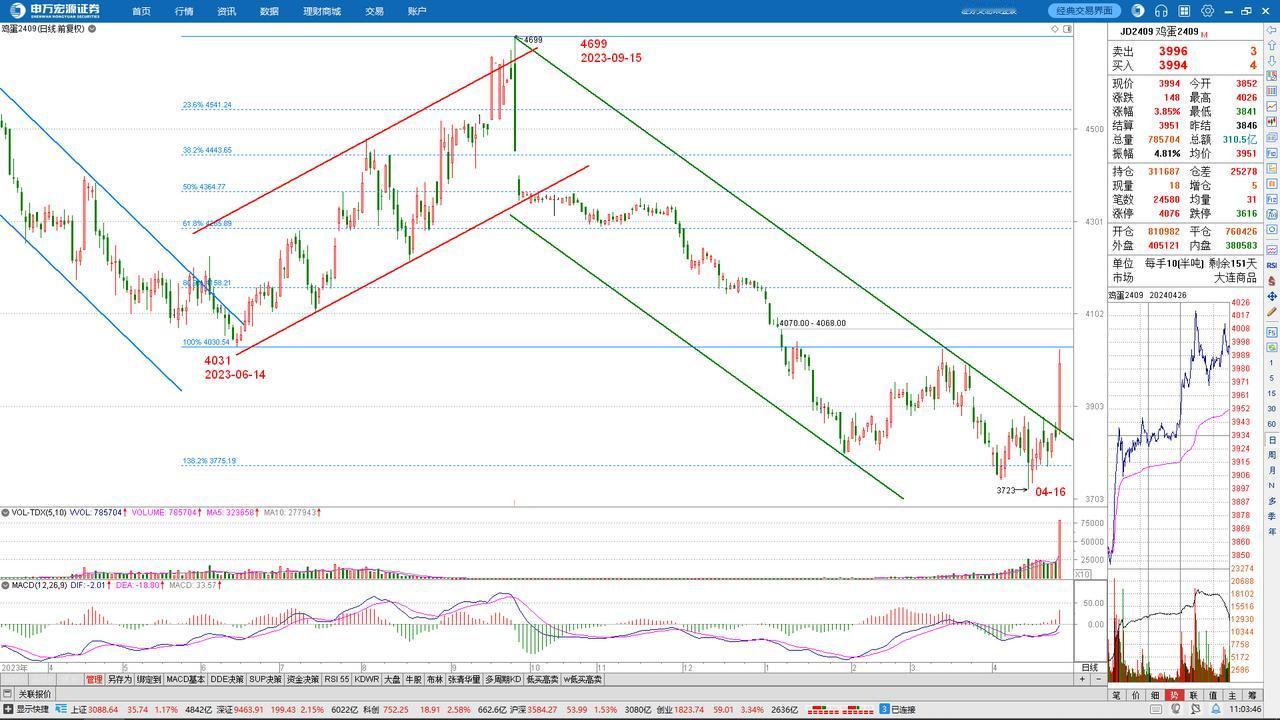1280x720 pixels.
Task: Expand the MACD(12,26,9) indicator label
Action: [34, 585]
